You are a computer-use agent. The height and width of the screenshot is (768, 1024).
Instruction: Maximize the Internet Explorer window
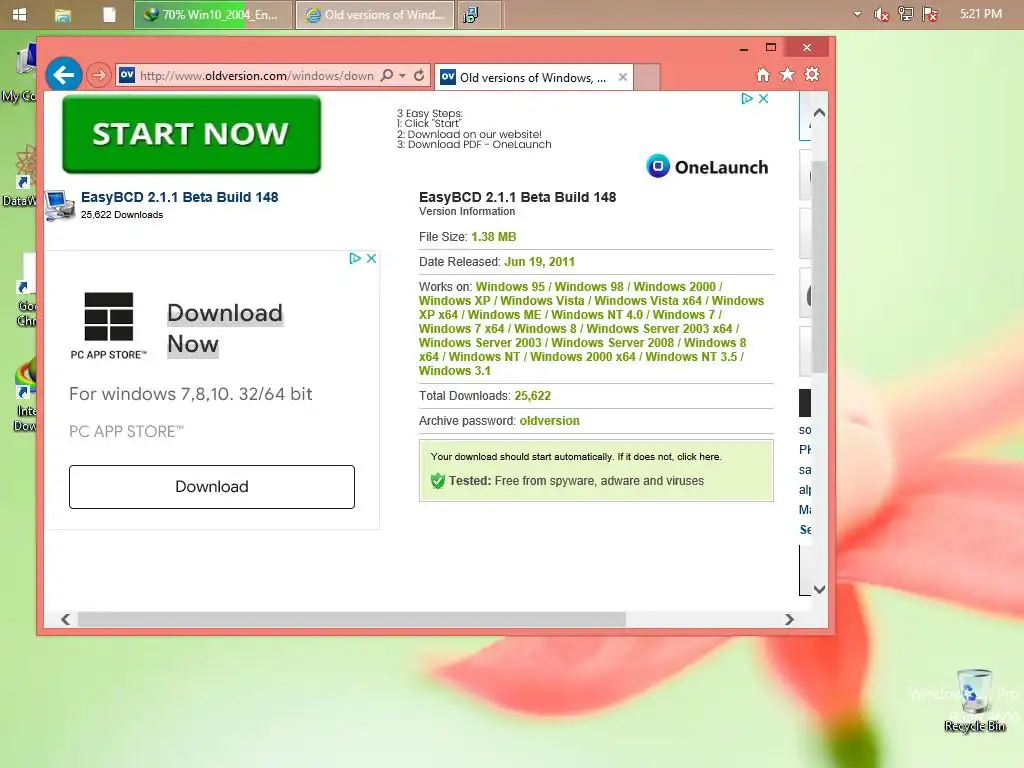(771, 48)
